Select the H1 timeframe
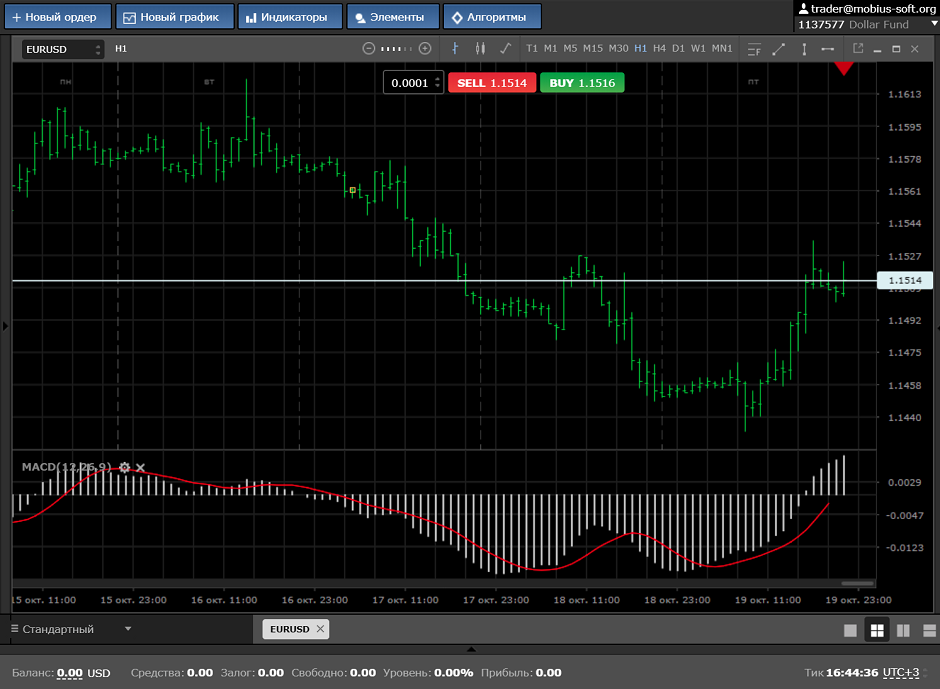The height and width of the screenshot is (689, 940). click(640, 49)
